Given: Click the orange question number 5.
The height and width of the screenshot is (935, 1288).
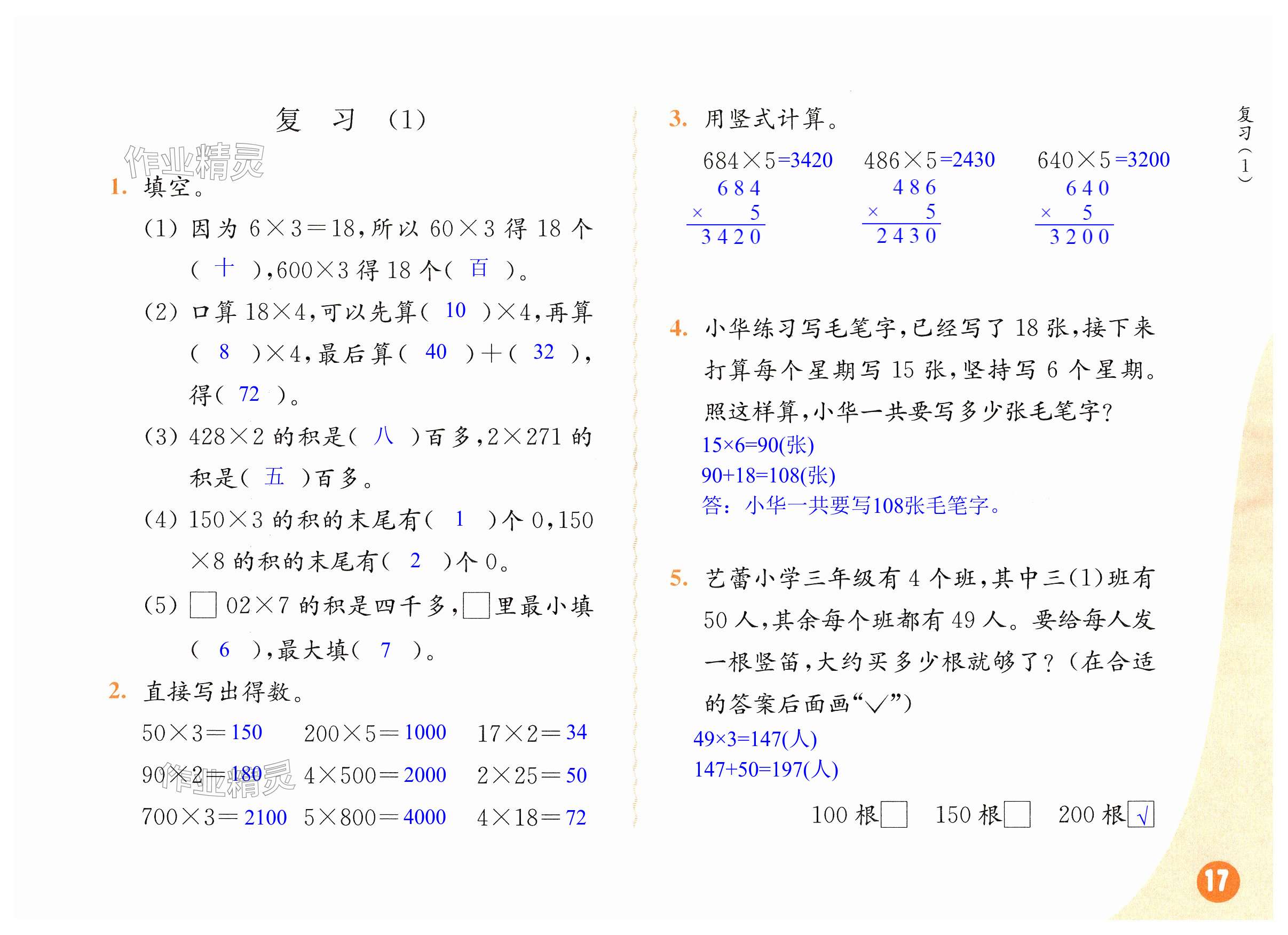Looking at the screenshot, I should (678, 578).
